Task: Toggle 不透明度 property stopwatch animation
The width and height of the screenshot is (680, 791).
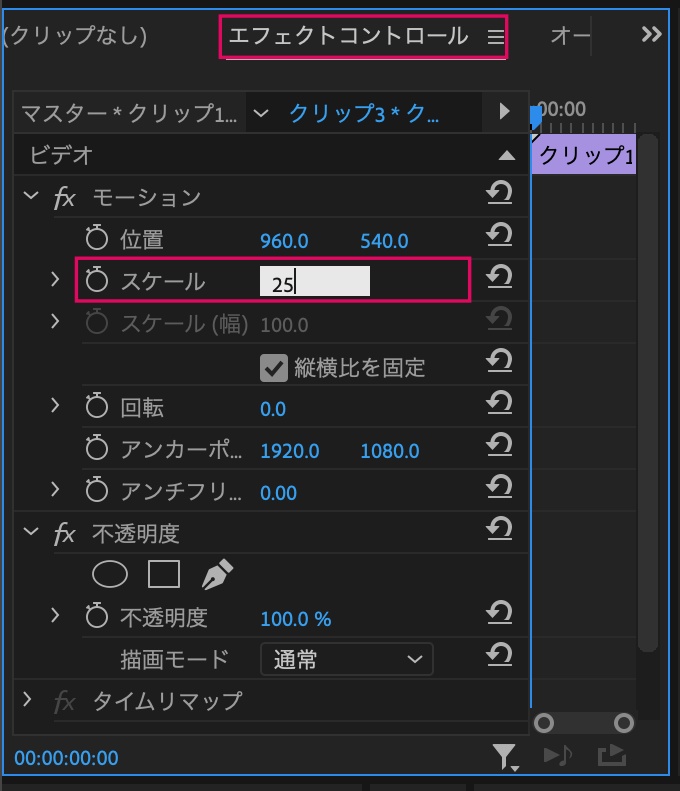Action: pos(96,615)
